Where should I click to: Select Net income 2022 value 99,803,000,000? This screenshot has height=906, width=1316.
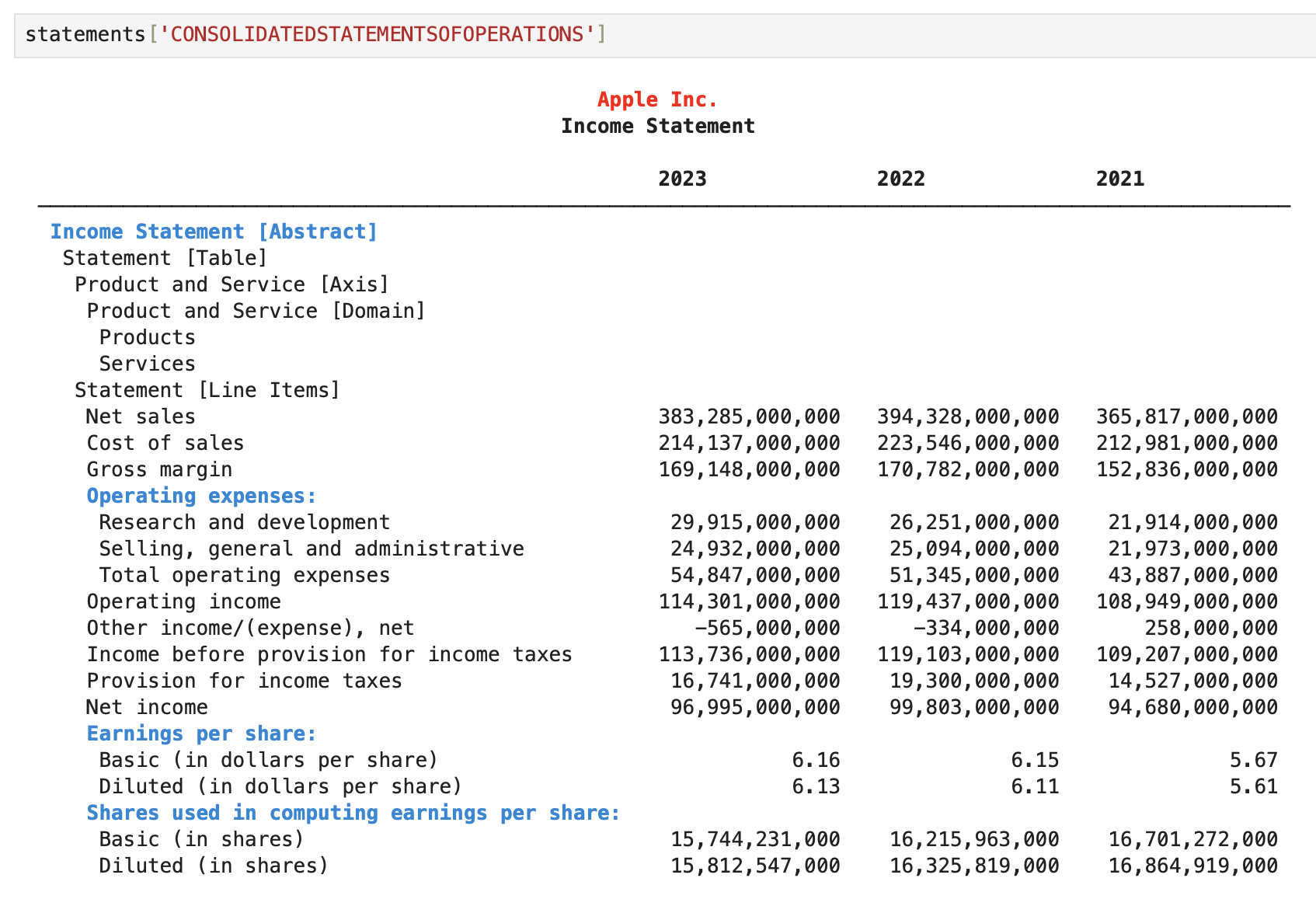(x=974, y=707)
